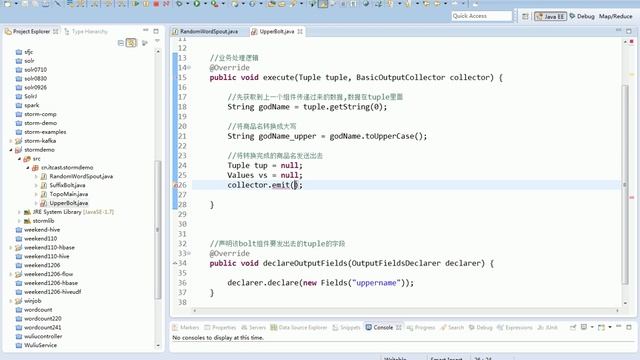Collapse the stormdemo project node
640x360 pixels.
coord(11,150)
